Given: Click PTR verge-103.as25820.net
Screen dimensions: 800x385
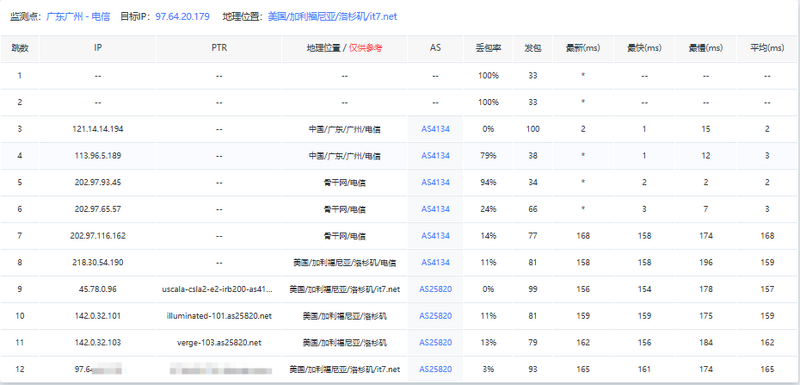Looking at the screenshot, I should coord(219,343).
